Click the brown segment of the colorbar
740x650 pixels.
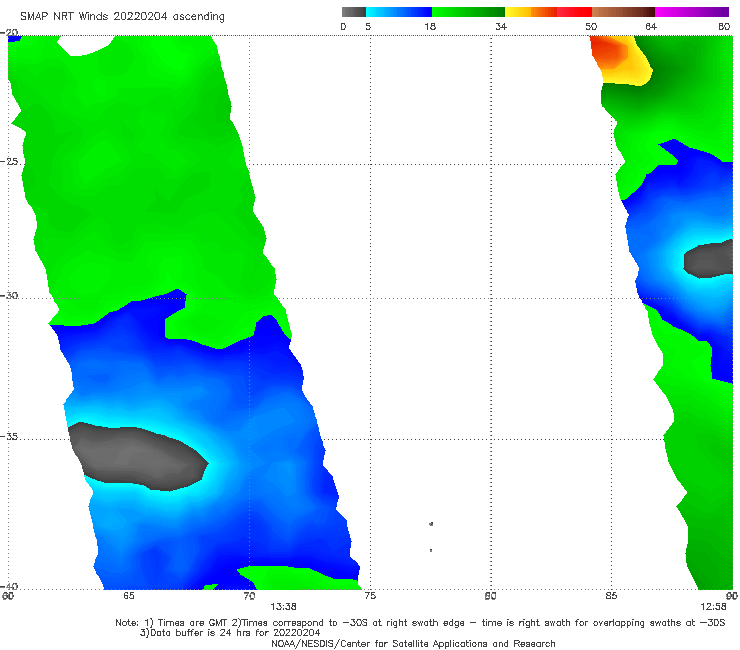623,12
